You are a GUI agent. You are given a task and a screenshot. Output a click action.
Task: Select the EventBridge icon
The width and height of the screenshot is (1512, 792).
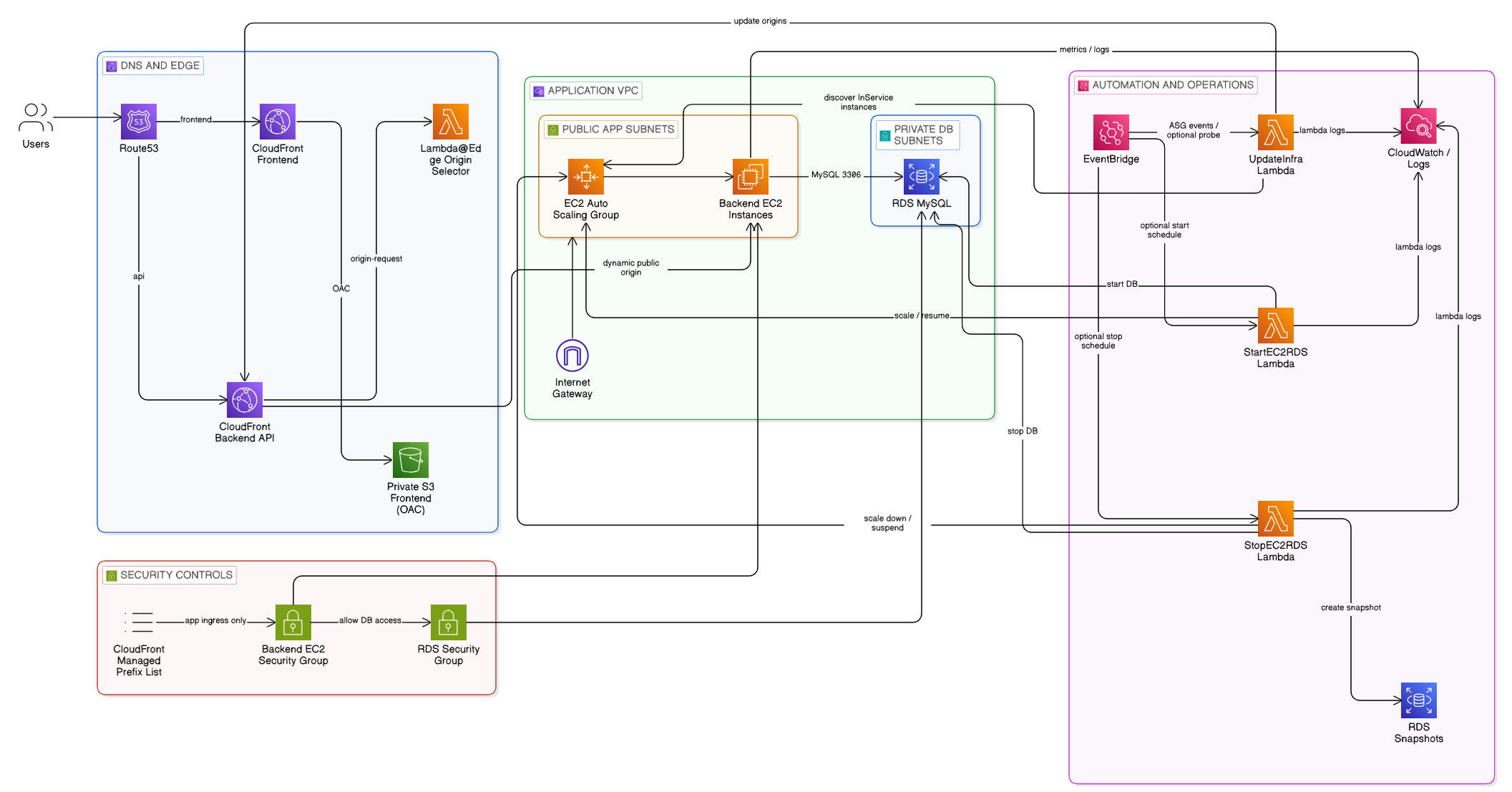pyautogui.click(x=1111, y=132)
